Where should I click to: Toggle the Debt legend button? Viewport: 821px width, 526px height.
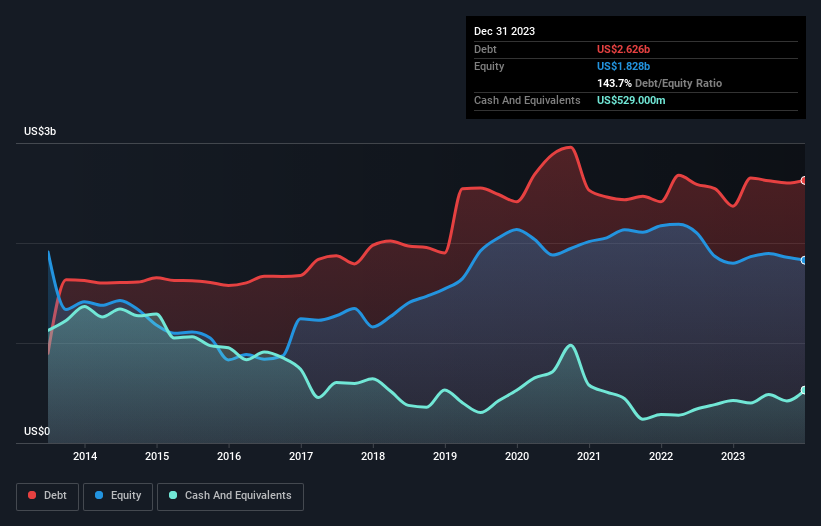point(48,496)
